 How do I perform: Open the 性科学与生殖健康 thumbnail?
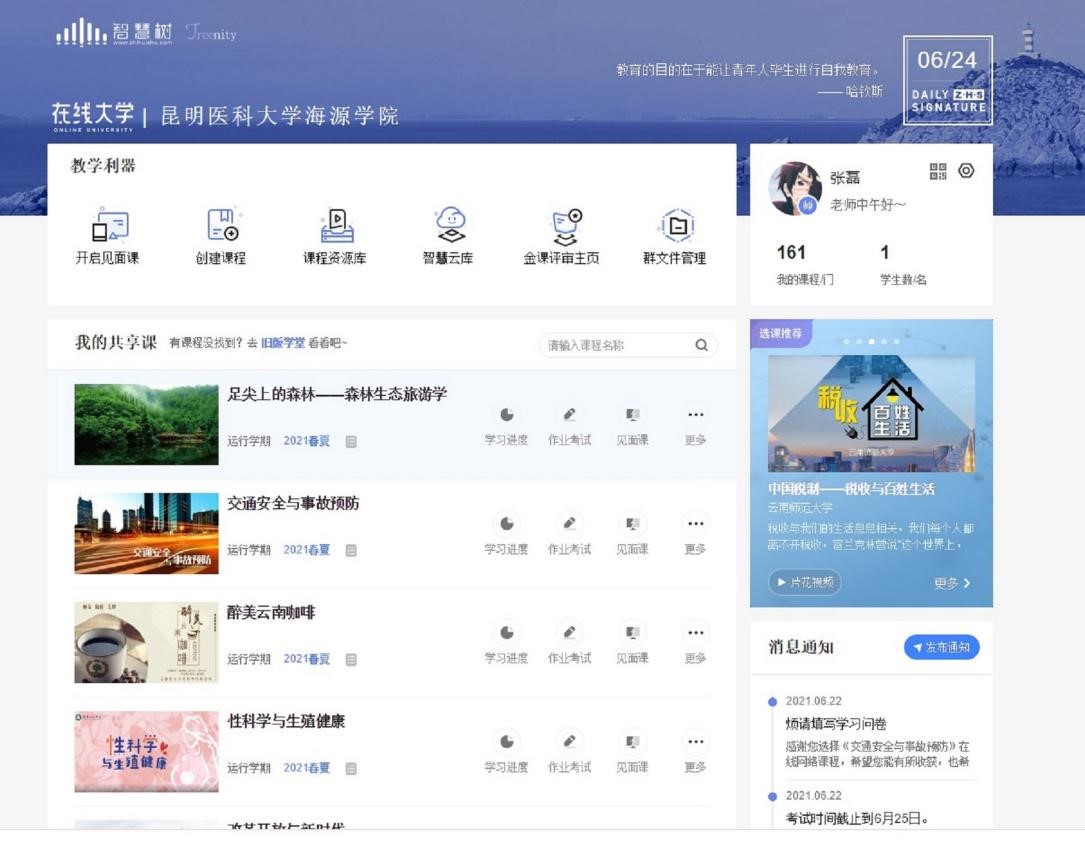pos(146,752)
